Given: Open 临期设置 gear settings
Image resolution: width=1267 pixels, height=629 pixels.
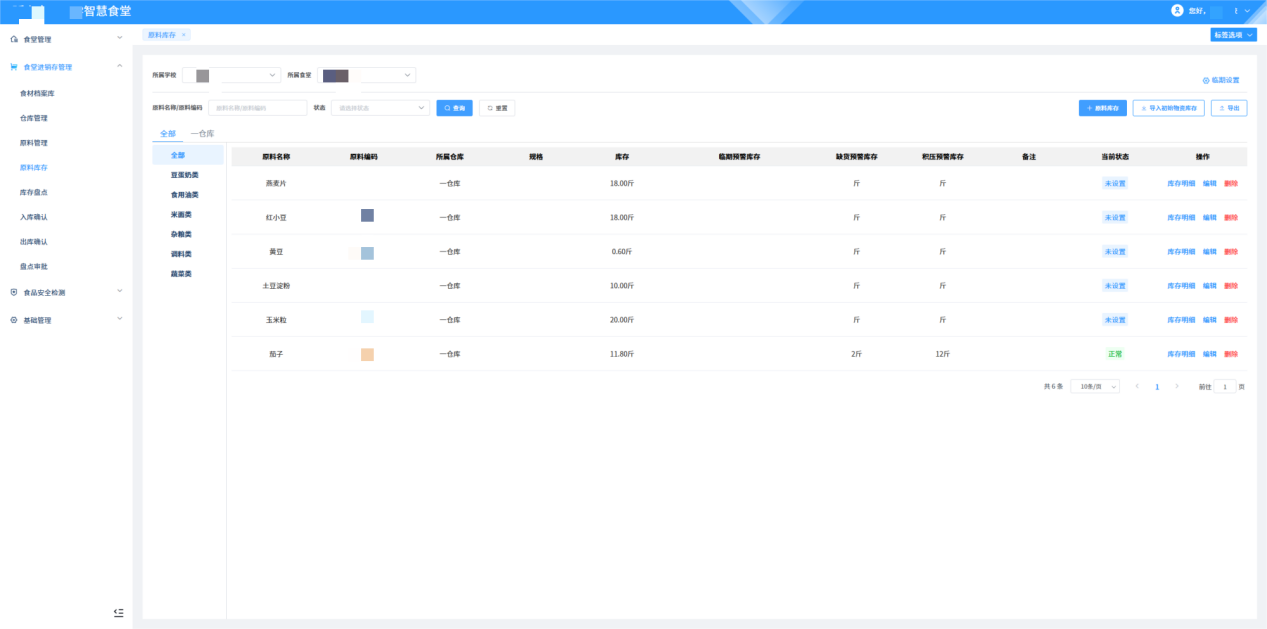Looking at the screenshot, I should pyautogui.click(x=1220, y=80).
